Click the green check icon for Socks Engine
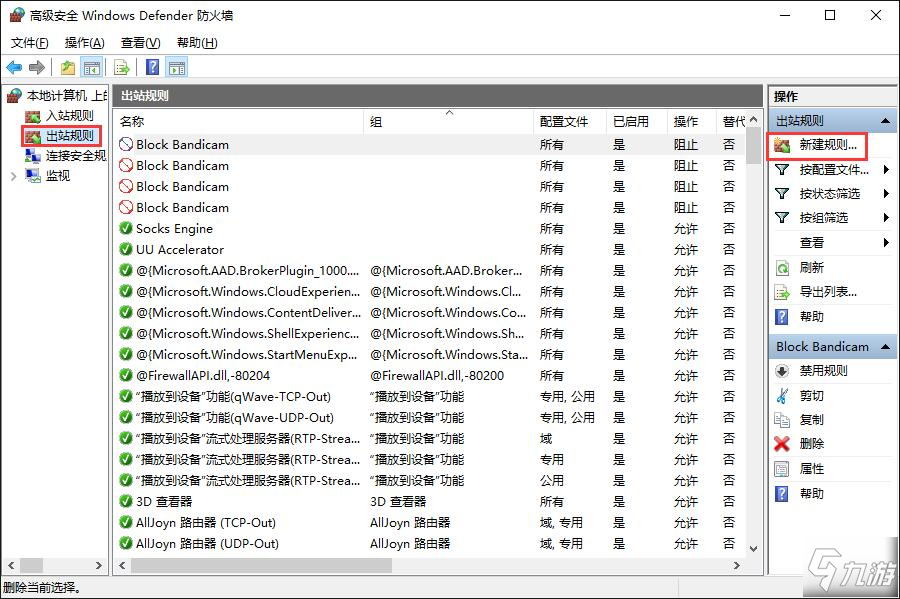 [126, 228]
